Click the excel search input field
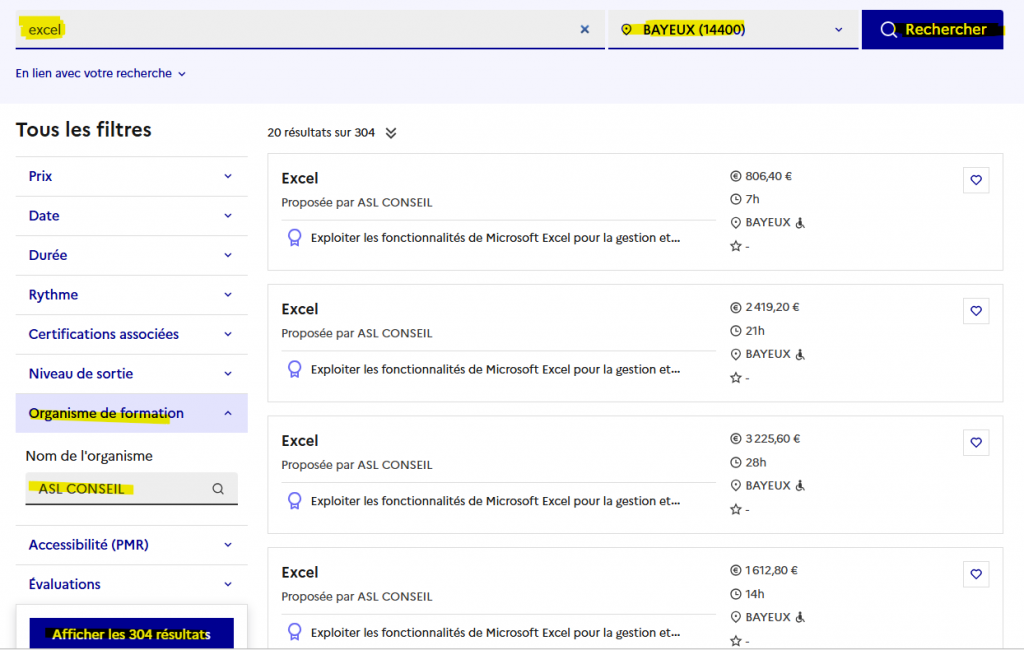This screenshot has height=650, width=1024. [300, 30]
